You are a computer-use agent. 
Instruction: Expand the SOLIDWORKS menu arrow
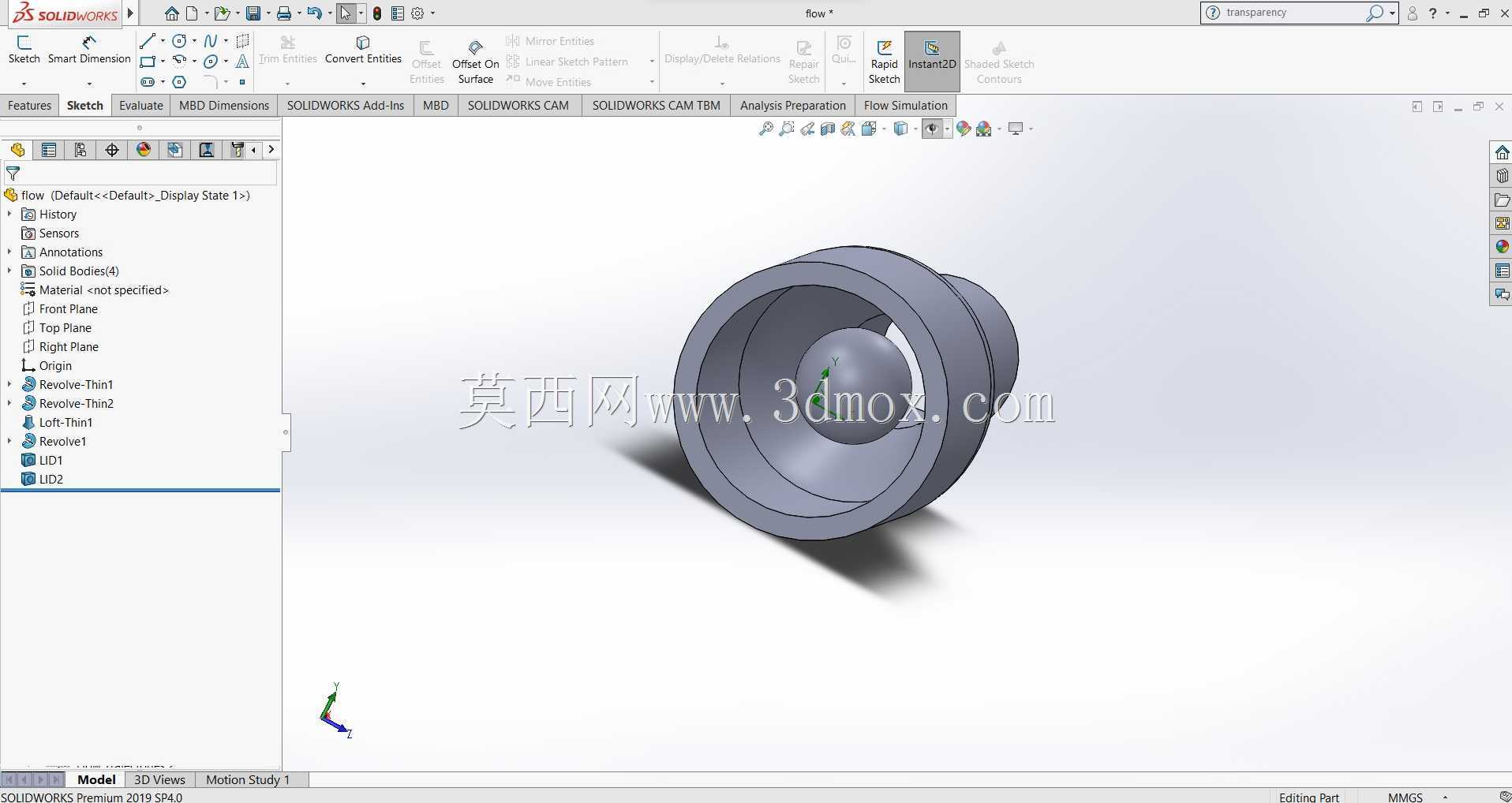pos(130,13)
